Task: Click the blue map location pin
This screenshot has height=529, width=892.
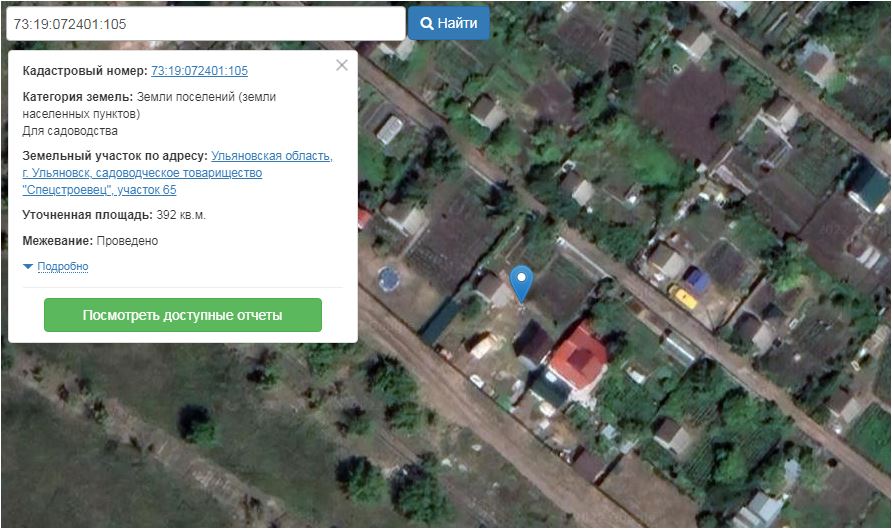Action: click(x=521, y=283)
